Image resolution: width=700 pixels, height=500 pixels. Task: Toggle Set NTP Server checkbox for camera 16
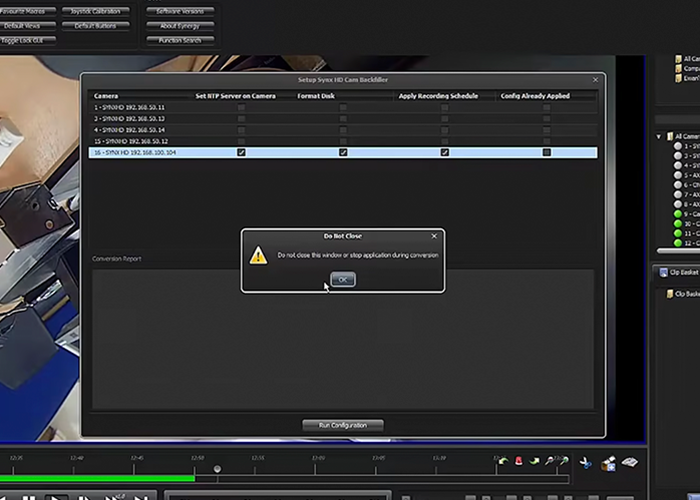[x=241, y=153]
